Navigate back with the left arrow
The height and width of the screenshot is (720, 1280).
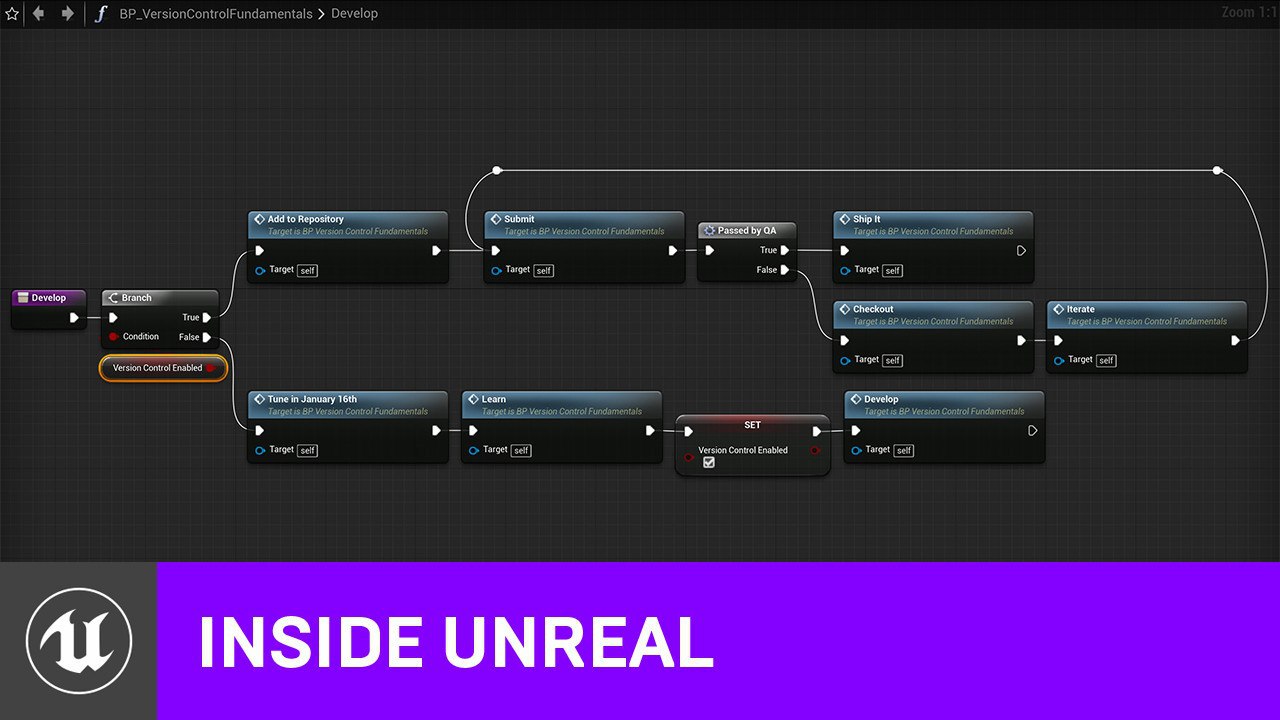tap(39, 14)
